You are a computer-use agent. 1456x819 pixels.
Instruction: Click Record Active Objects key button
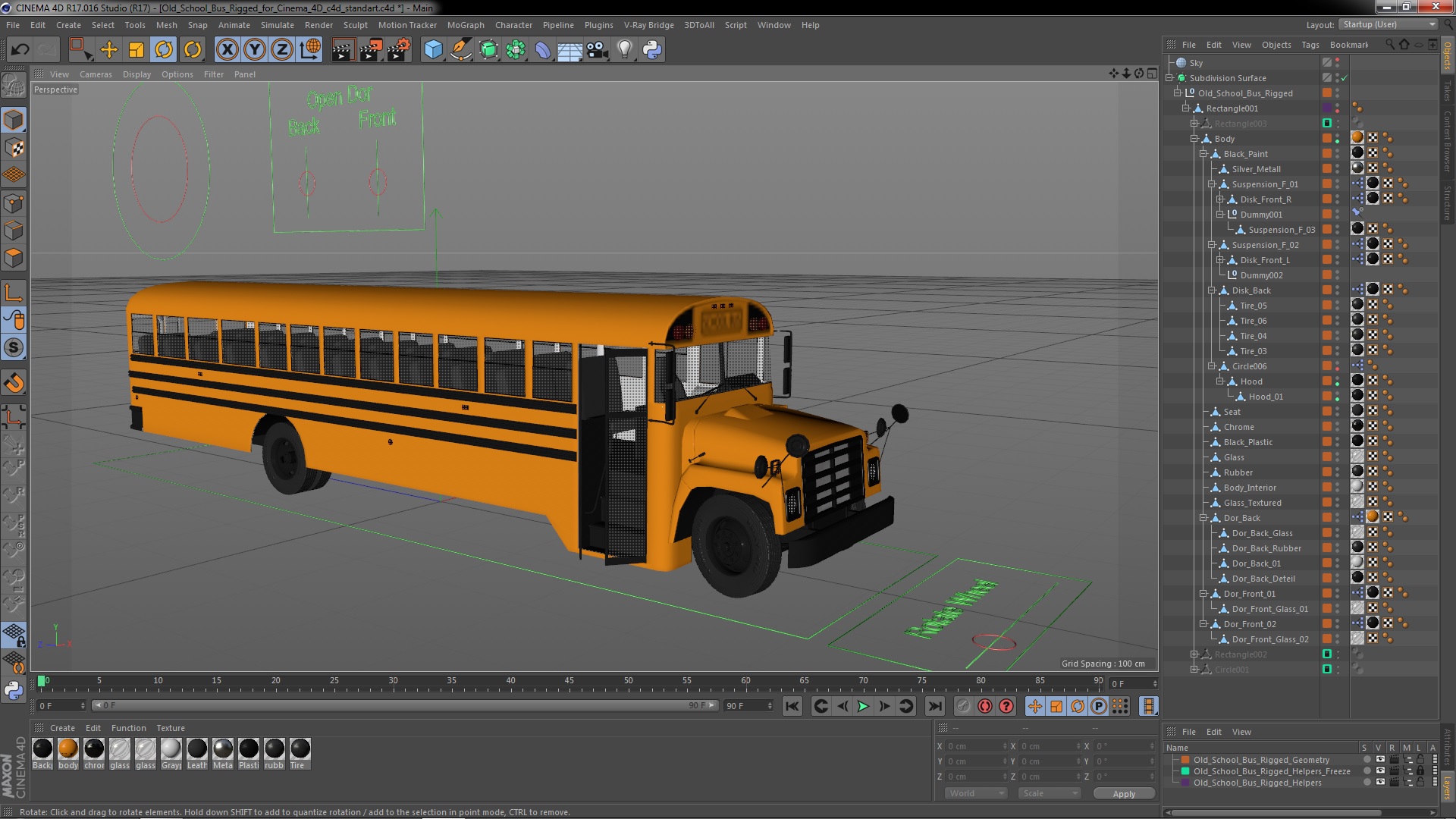click(964, 706)
